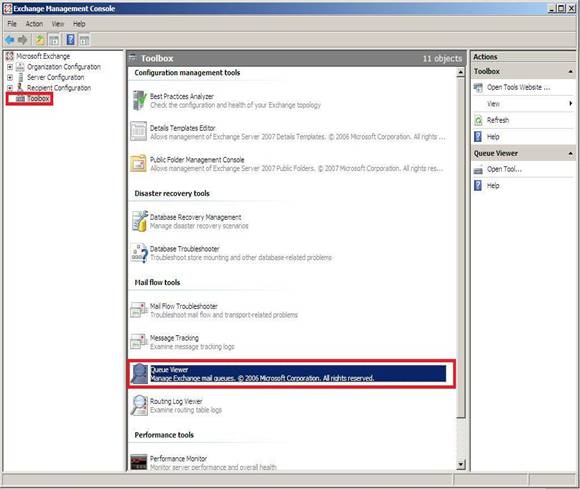Toggle the console tree pane toolbar icon
The width and height of the screenshot is (580, 489).
click(54, 40)
